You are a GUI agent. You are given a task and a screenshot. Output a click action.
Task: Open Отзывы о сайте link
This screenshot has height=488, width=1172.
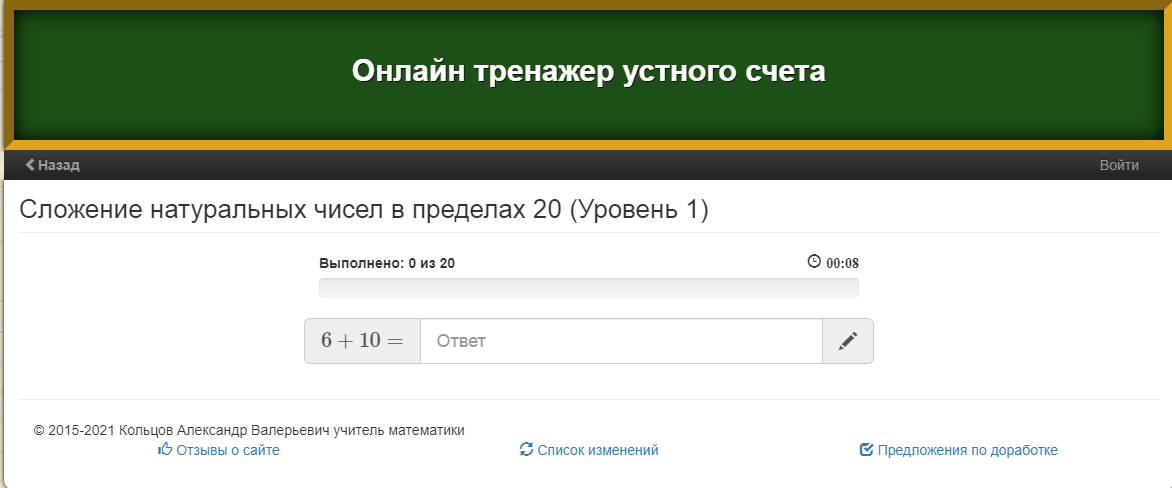coord(219,450)
